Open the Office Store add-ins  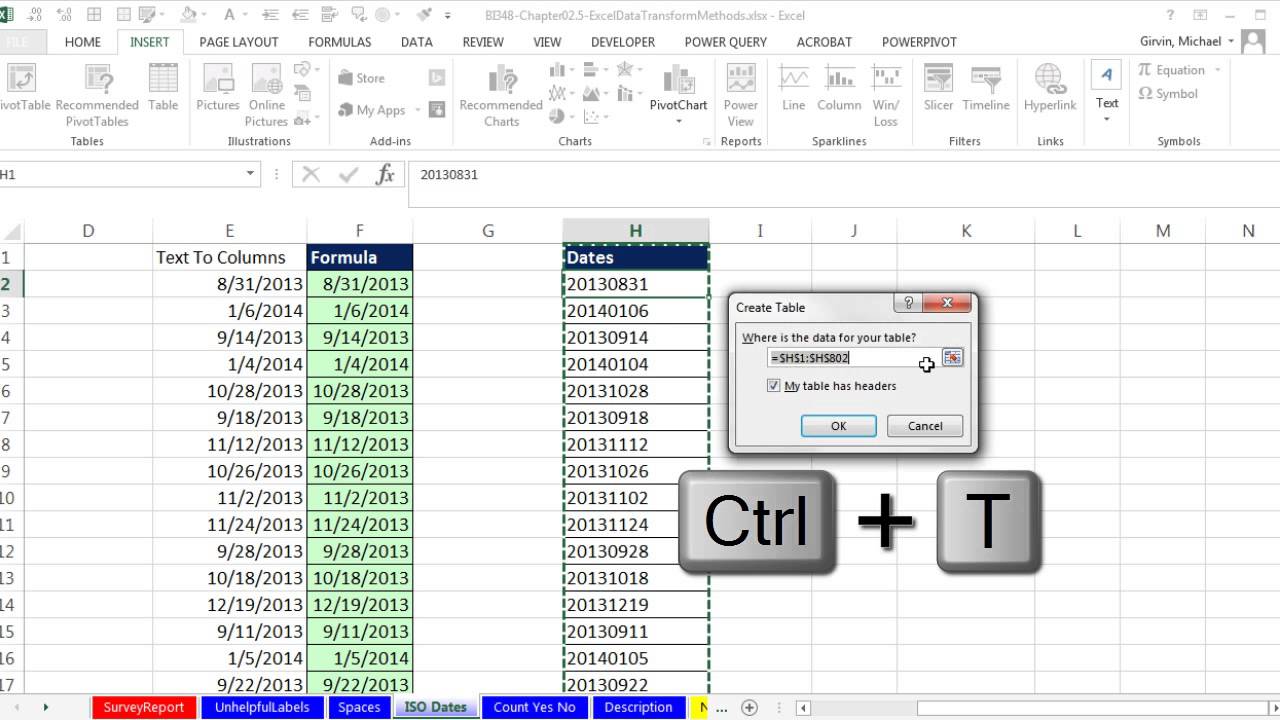tap(361, 78)
